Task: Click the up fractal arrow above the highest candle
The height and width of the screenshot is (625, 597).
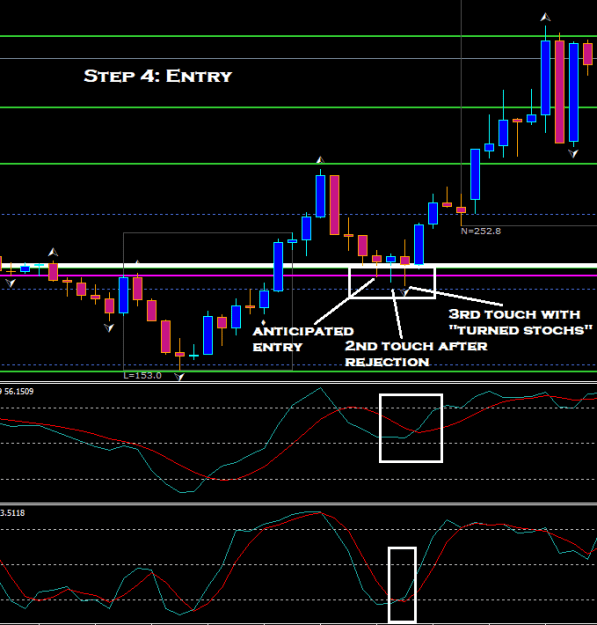Action: pos(545,17)
